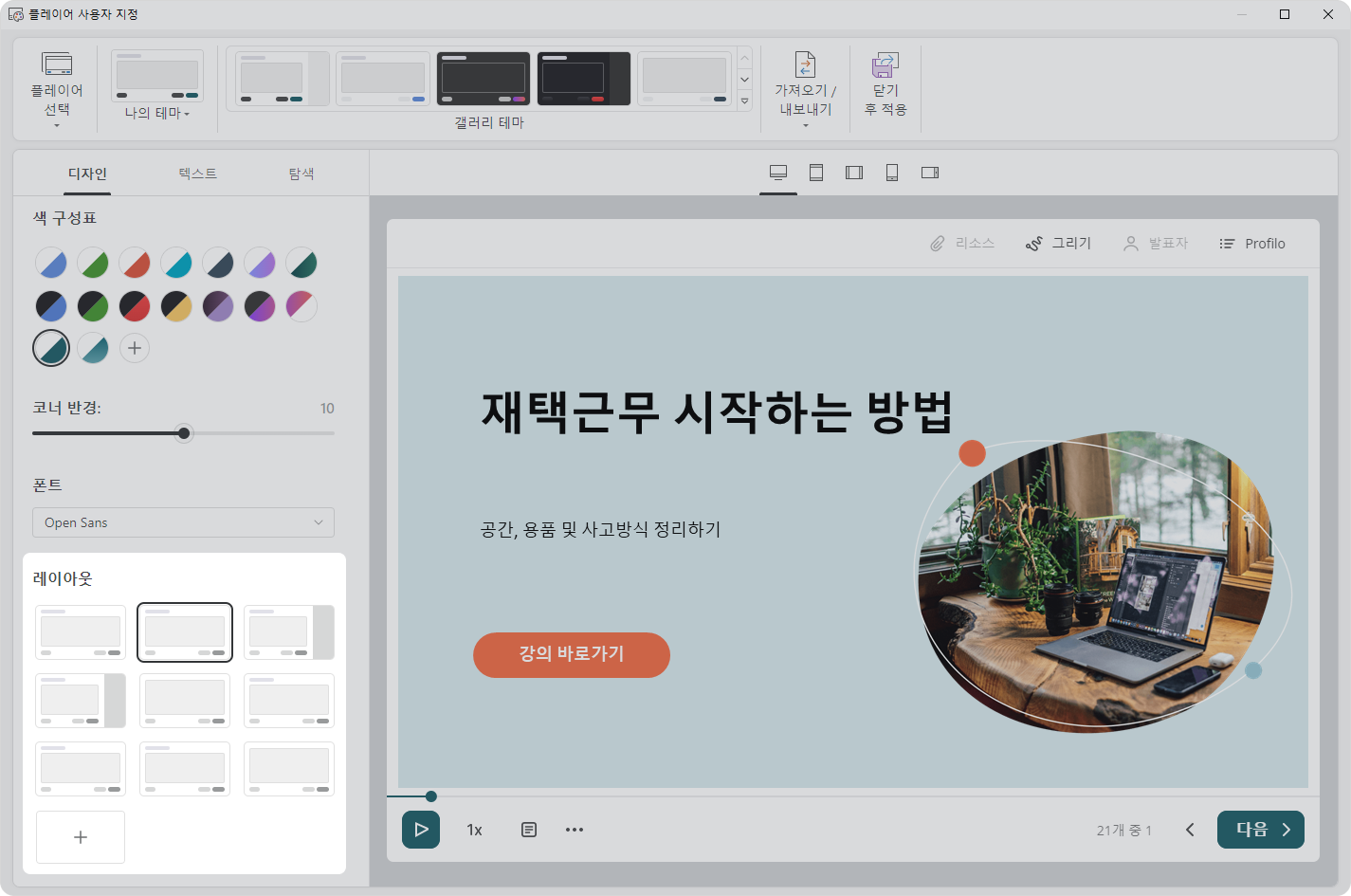The image size is (1351, 896).
Task: Switch to phone landscape preview
Action: (x=930, y=173)
